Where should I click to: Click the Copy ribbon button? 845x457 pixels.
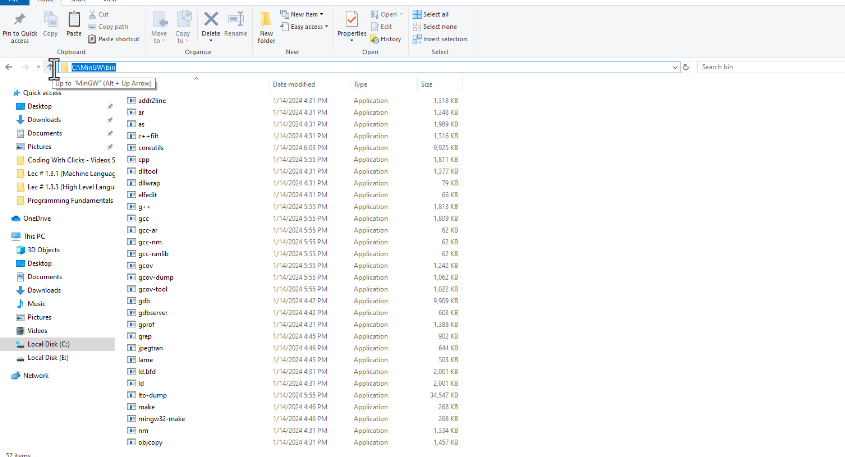coord(50,24)
